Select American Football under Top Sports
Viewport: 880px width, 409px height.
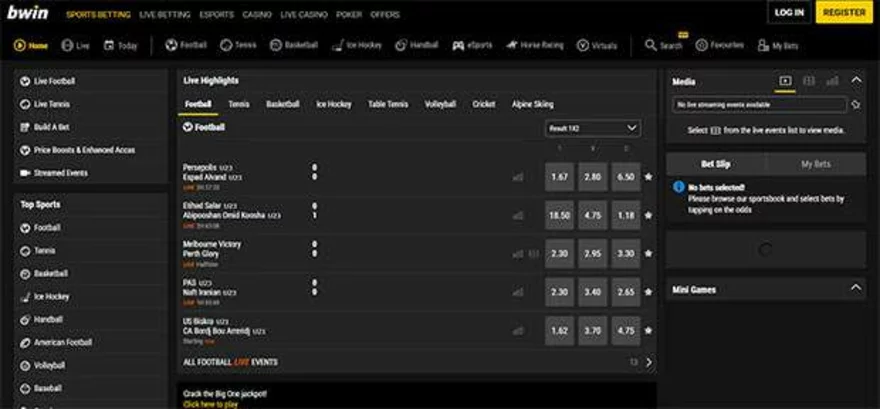tap(91, 343)
